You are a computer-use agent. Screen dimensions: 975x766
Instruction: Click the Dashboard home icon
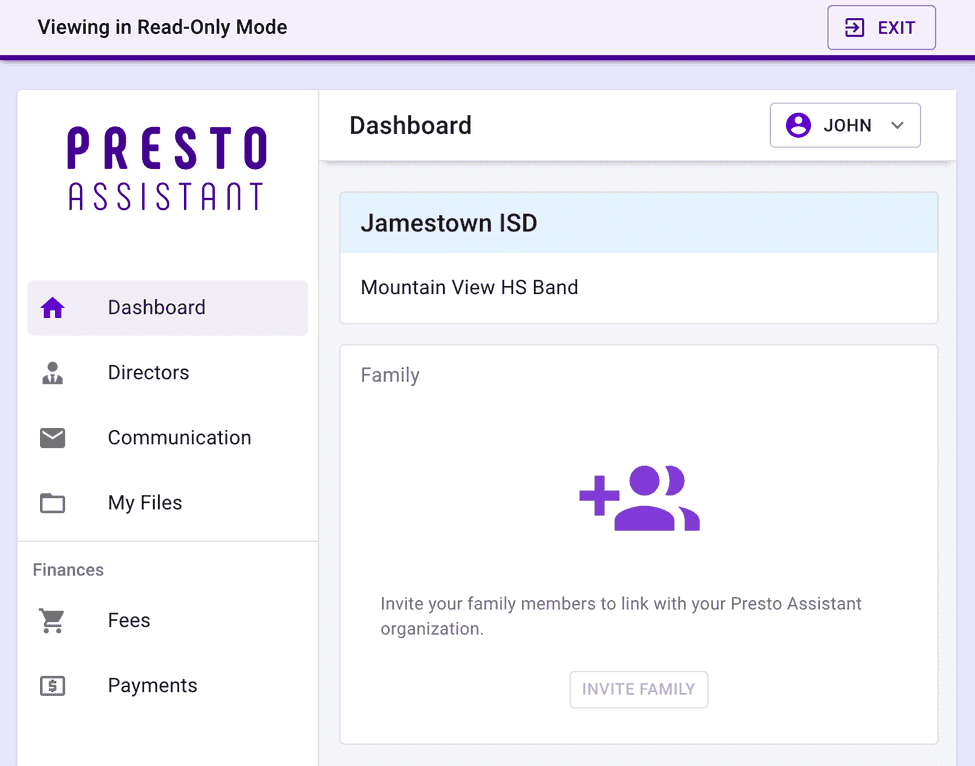[52, 308]
